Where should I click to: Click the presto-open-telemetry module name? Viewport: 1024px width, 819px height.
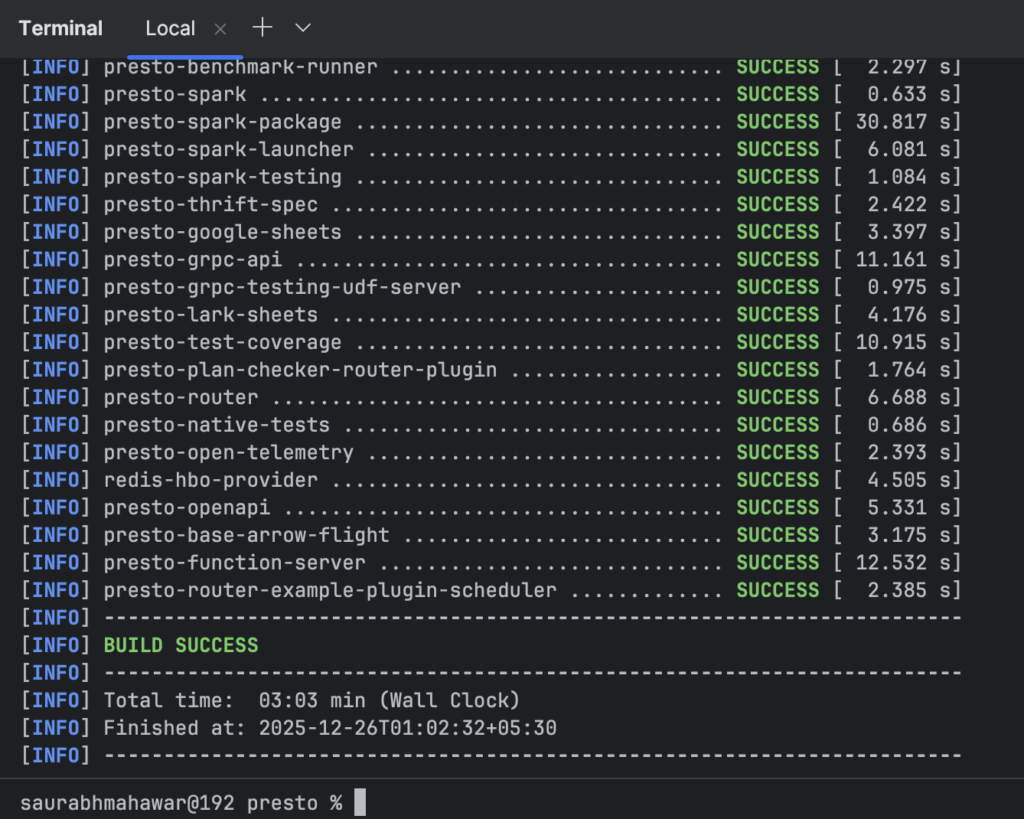click(x=228, y=453)
